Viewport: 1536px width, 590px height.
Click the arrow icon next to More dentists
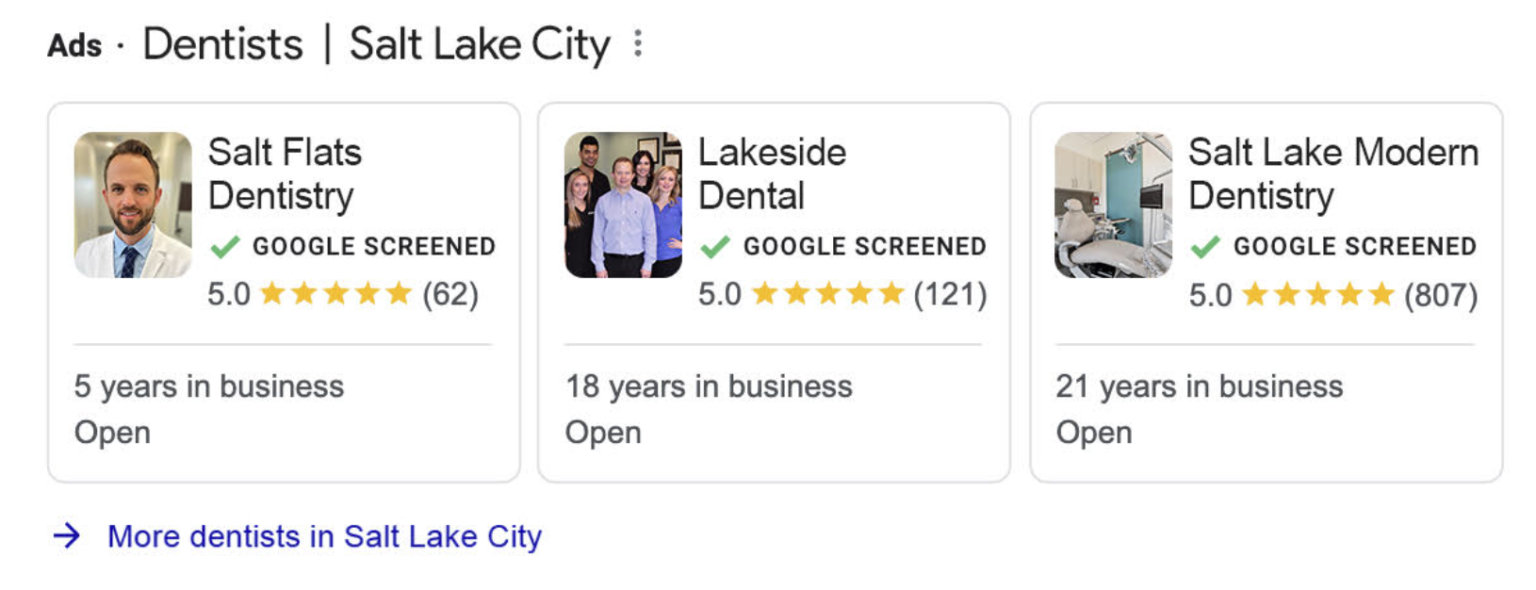click(66, 536)
